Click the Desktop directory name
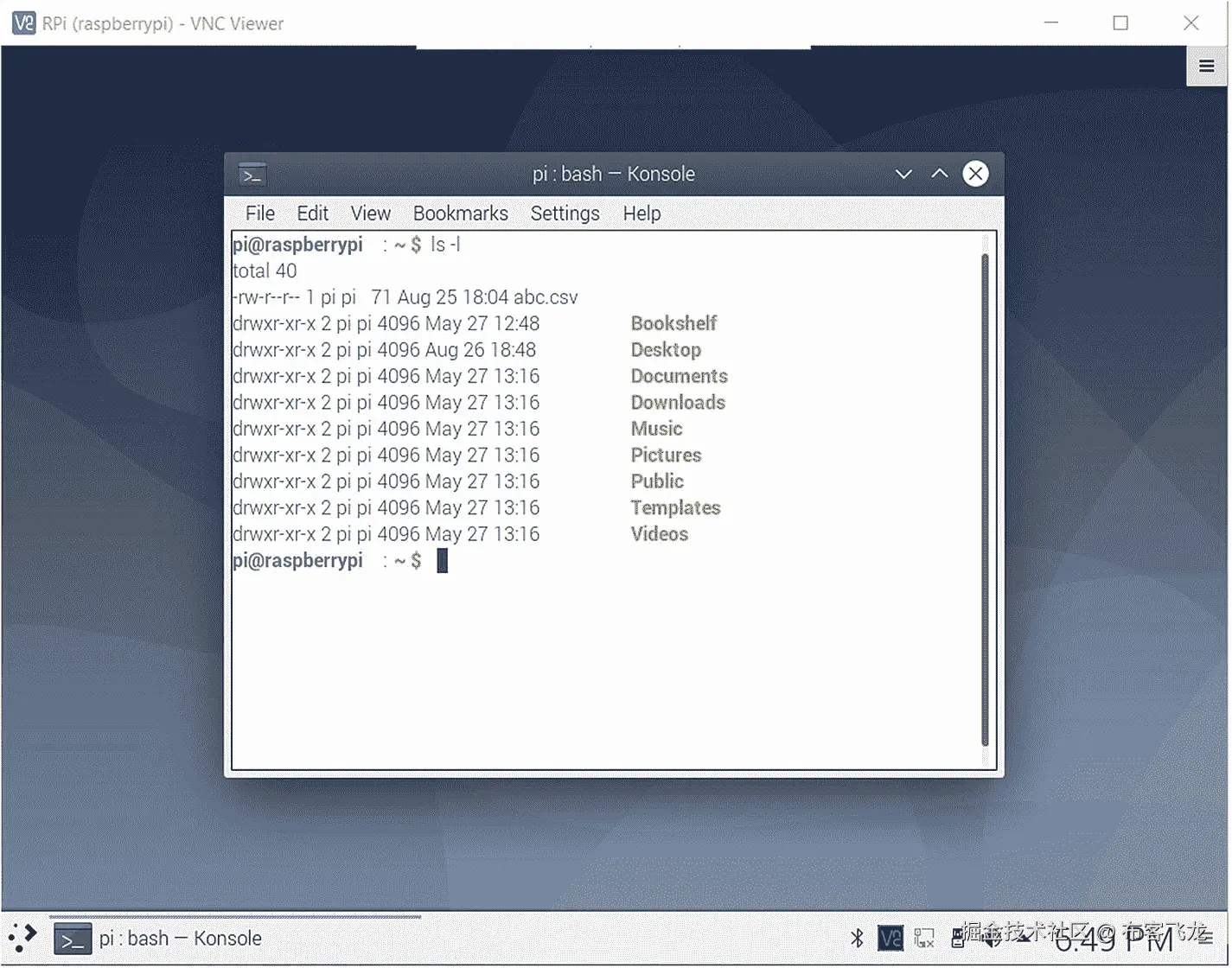The height and width of the screenshot is (968, 1232). tap(667, 350)
